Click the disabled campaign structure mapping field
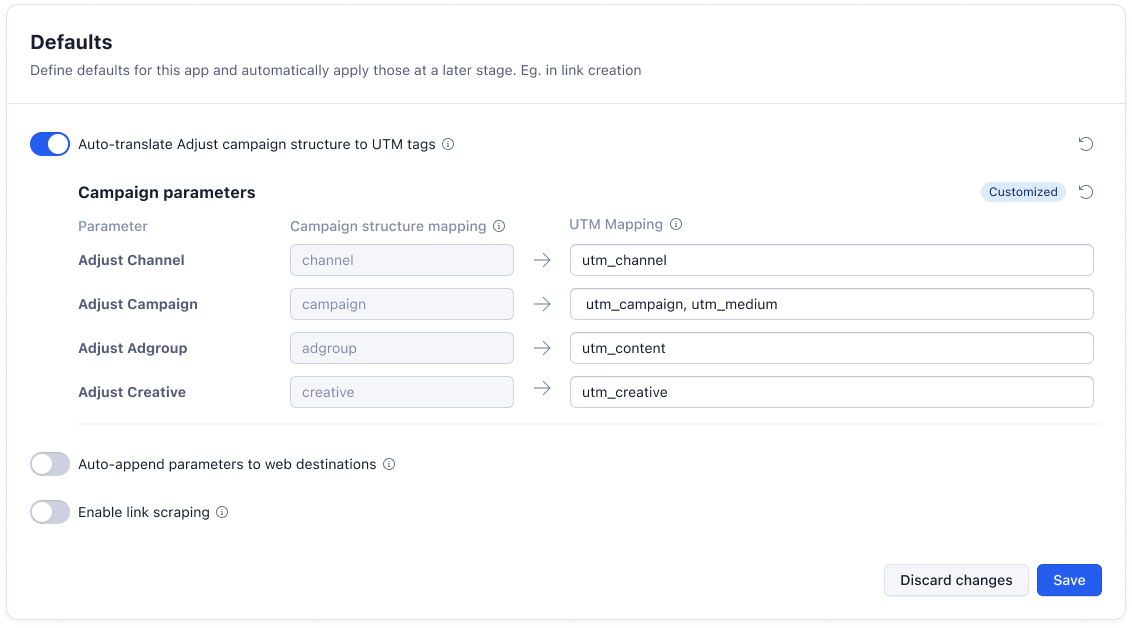The height and width of the screenshot is (628, 1132). pos(402,304)
